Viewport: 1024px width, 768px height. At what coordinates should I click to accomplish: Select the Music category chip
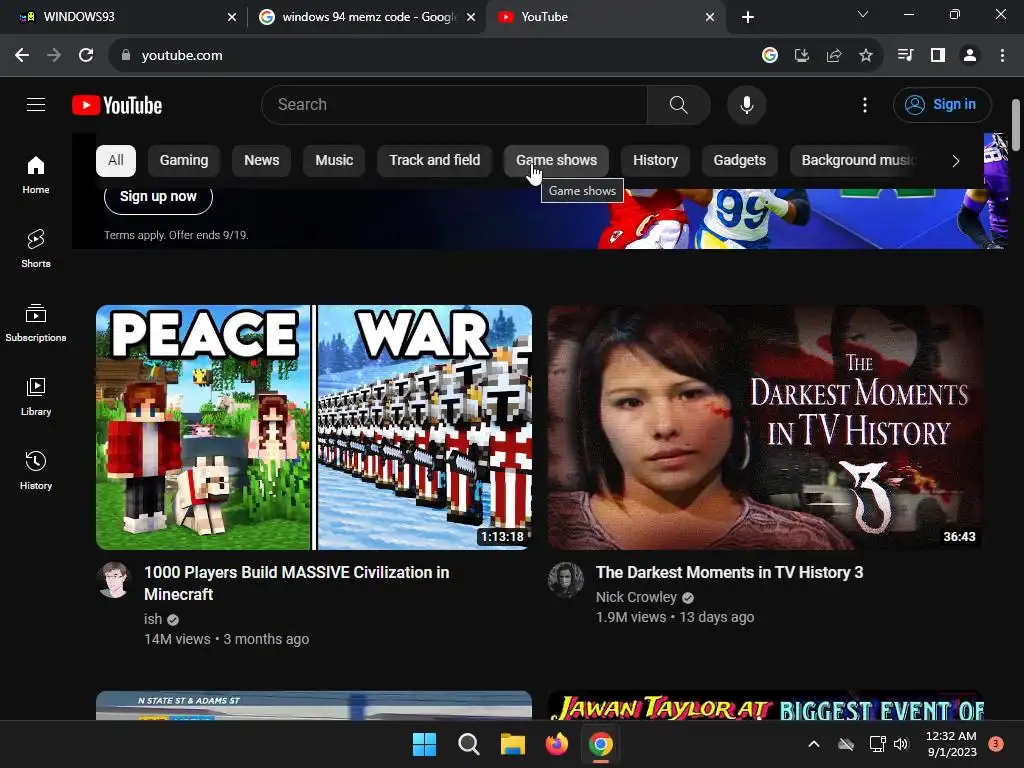334,161
